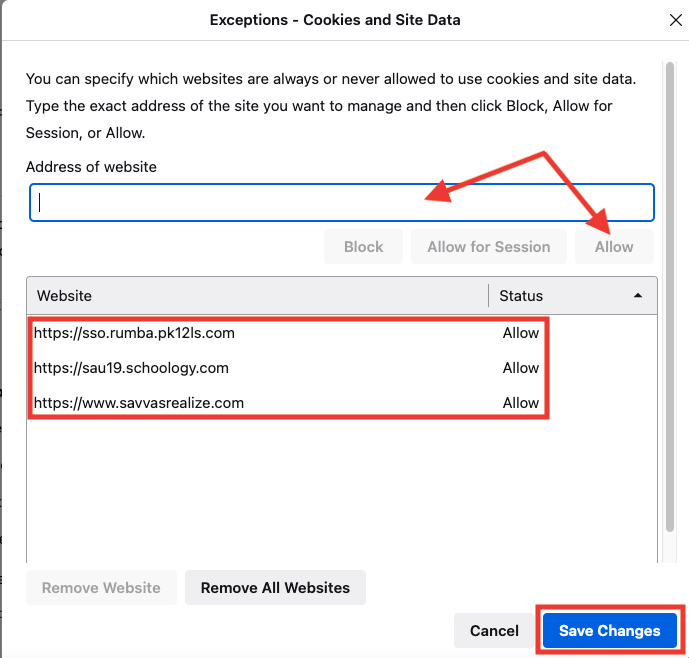Toggle the sort arrow in the Status column
689x658 pixels.
point(638,296)
